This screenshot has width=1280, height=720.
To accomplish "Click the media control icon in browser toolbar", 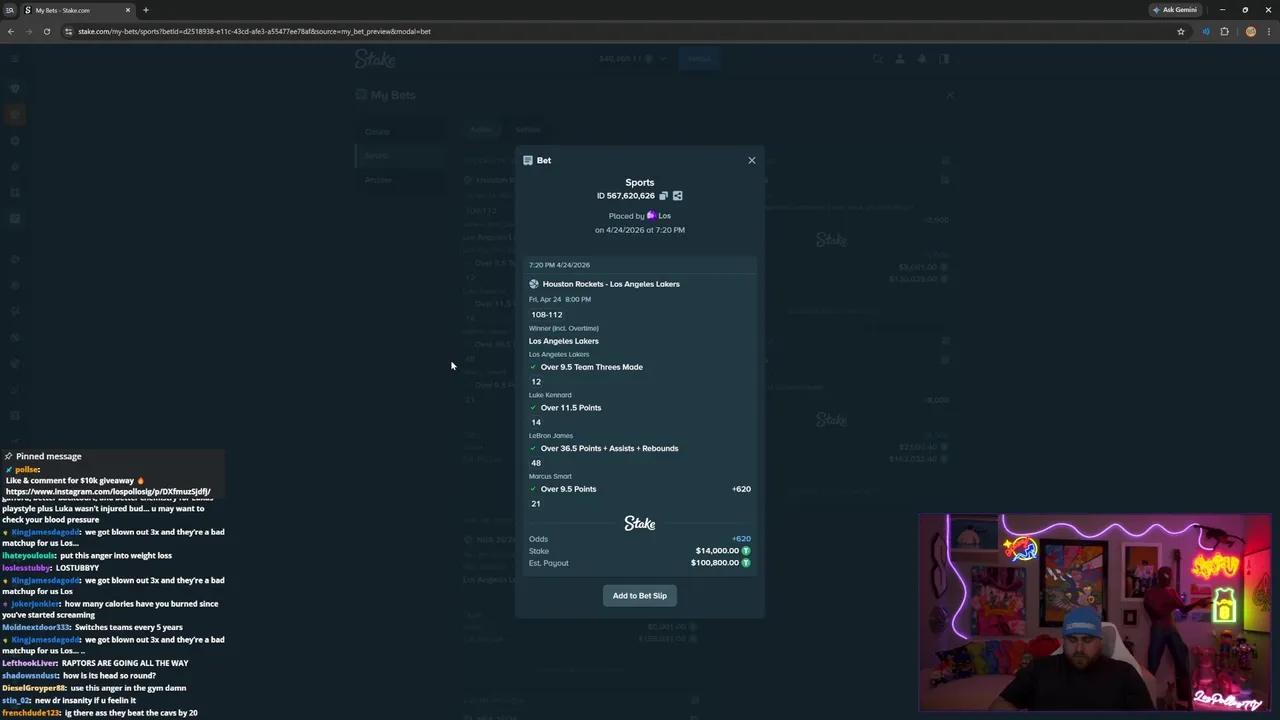I will click(x=1206, y=31).
